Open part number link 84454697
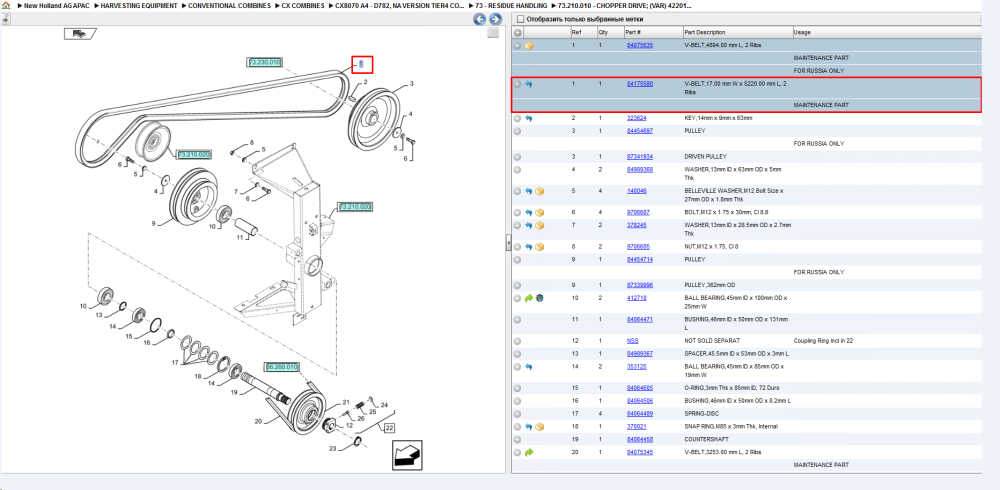The height and width of the screenshot is (490, 1000). point(640,131)
